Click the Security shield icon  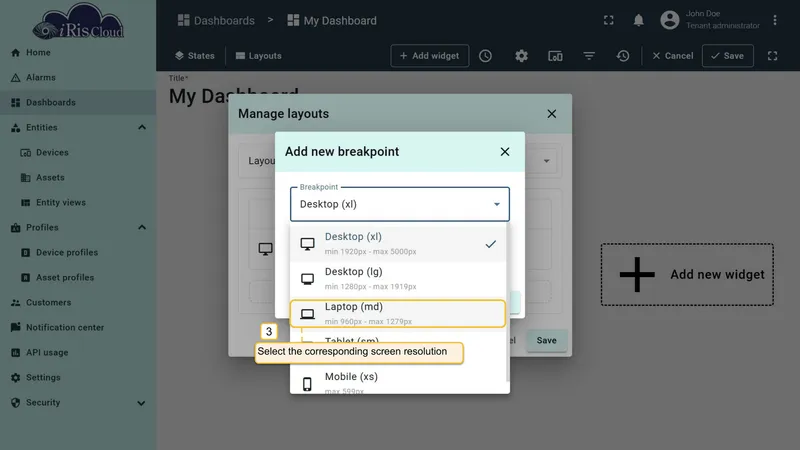15,403
